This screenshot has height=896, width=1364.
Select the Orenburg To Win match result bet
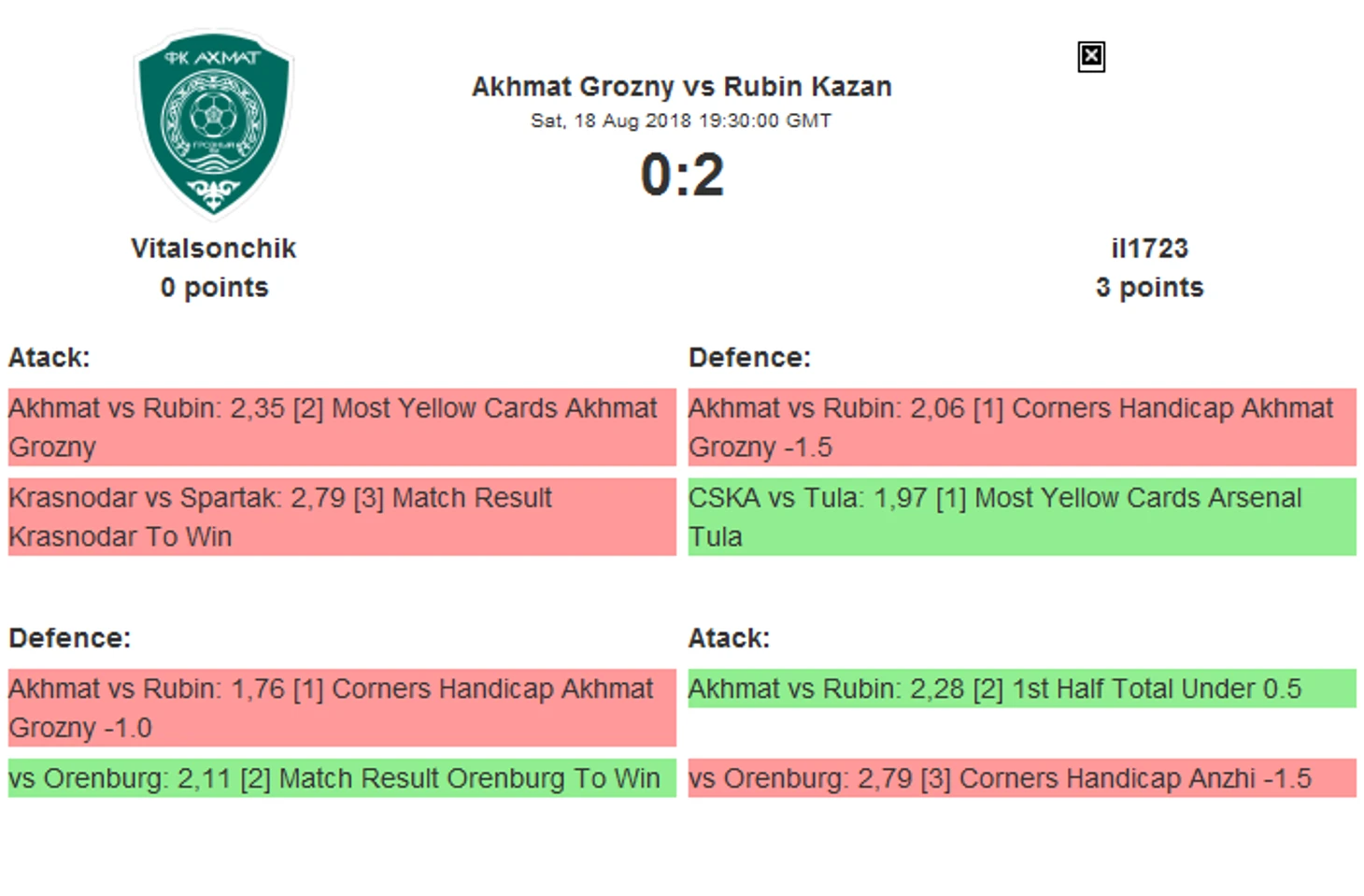[x=342, y=778]
